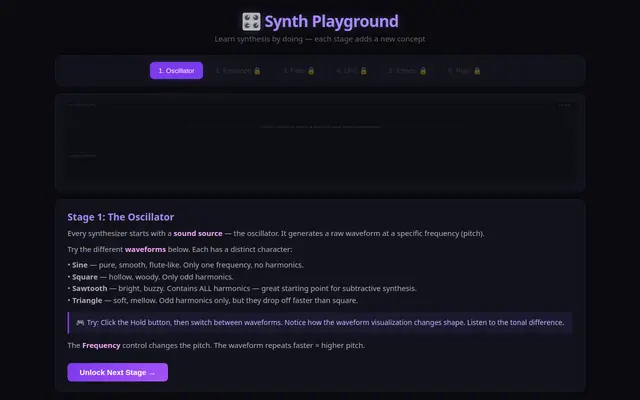Click the gamepad icon in the Try tip

click(80, 322)
